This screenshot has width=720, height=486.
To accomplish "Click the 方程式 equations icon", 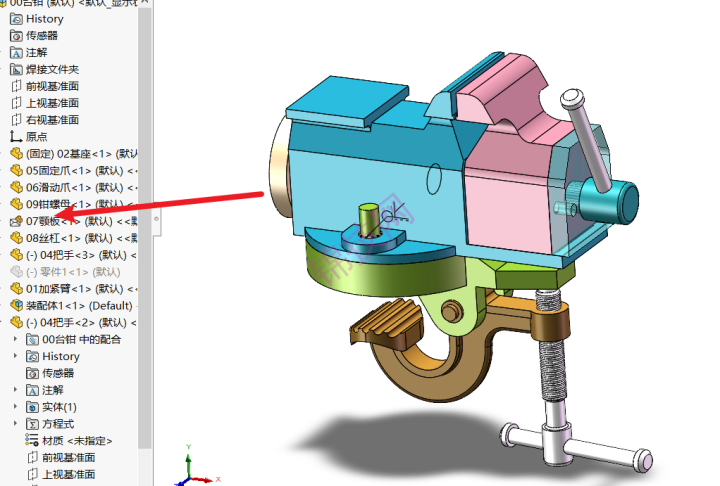I will [32, 424].
